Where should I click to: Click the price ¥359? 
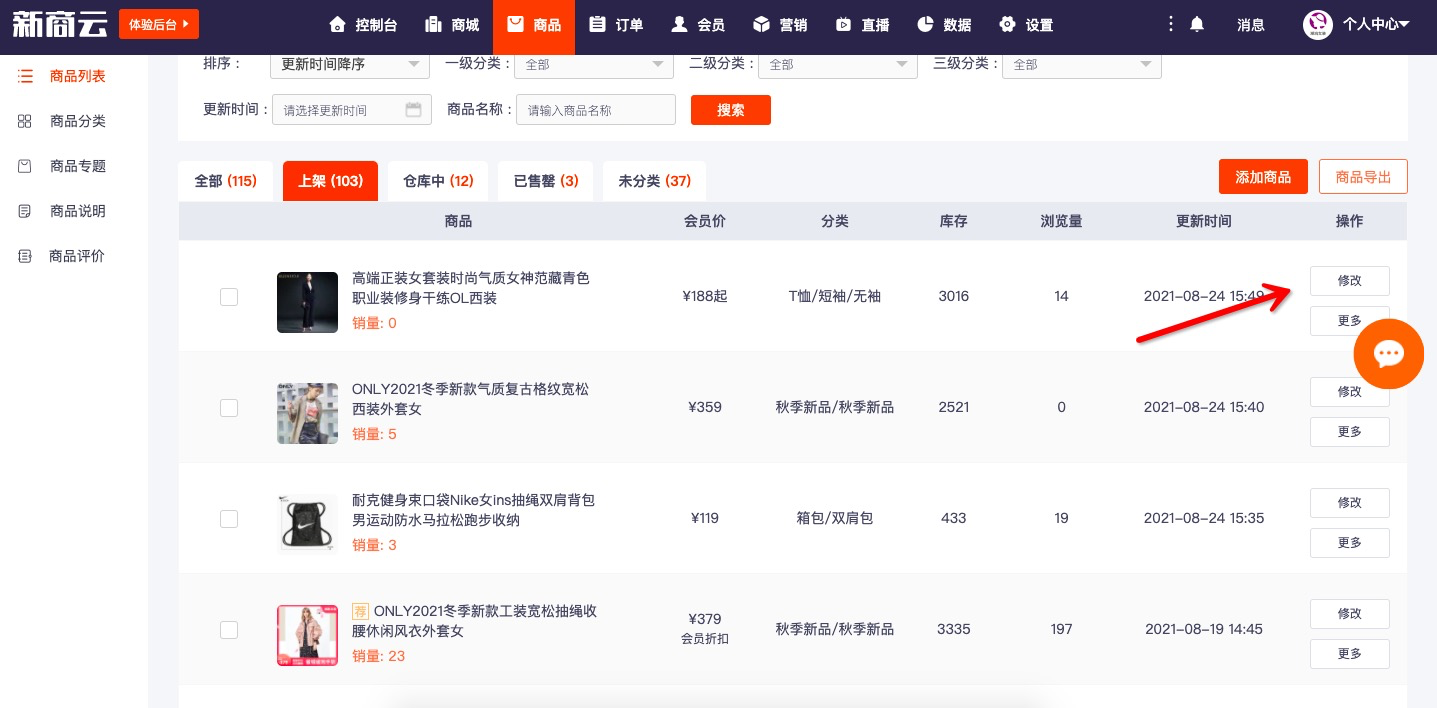[705, 407]
